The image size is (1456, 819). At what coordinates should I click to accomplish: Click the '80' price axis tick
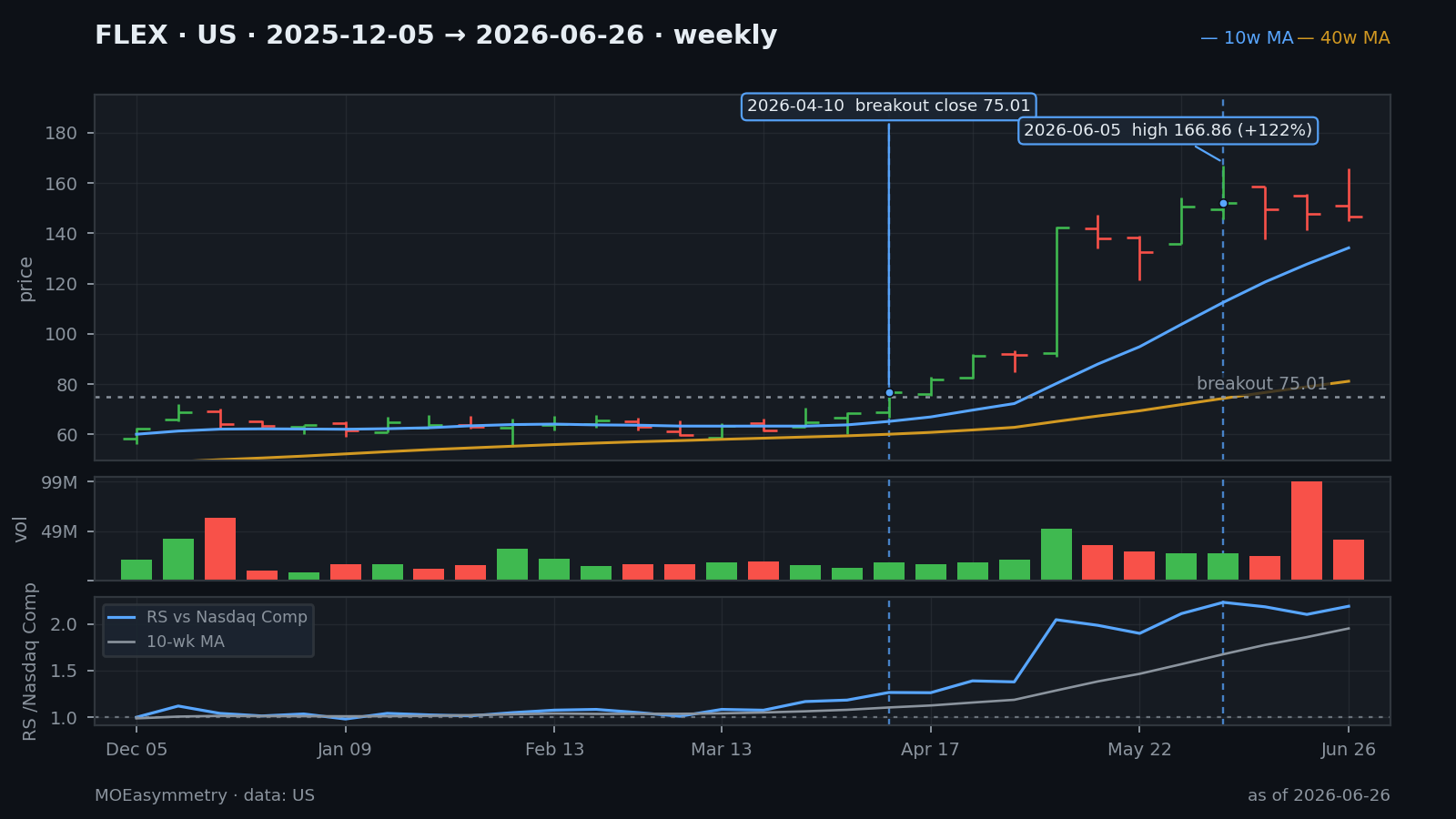(x=67, y=385)
